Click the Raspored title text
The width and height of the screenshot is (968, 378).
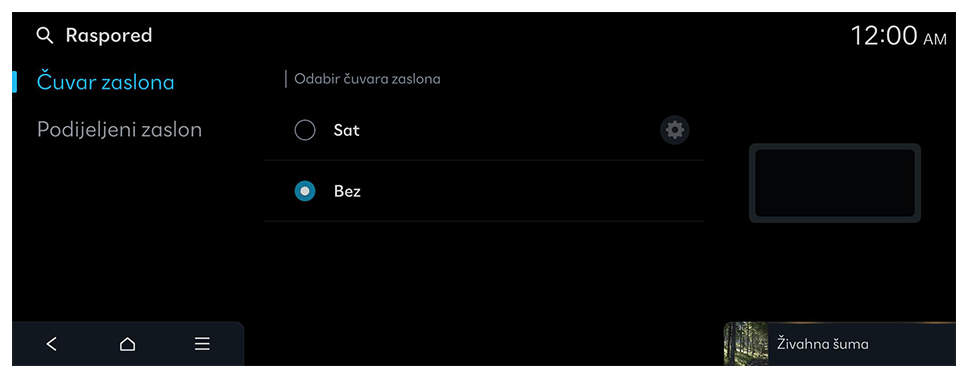(x=109, y=35)
